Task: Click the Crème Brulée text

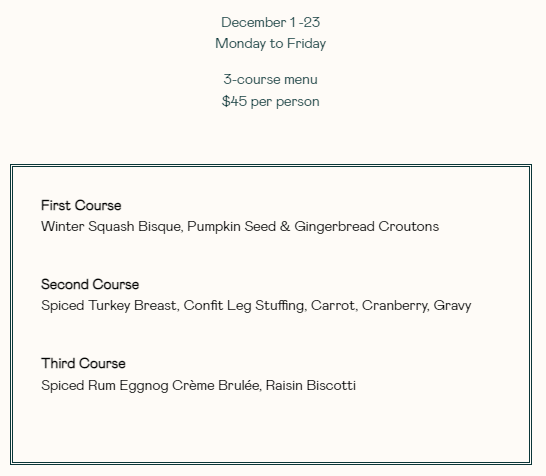Action: coord(216,386)
